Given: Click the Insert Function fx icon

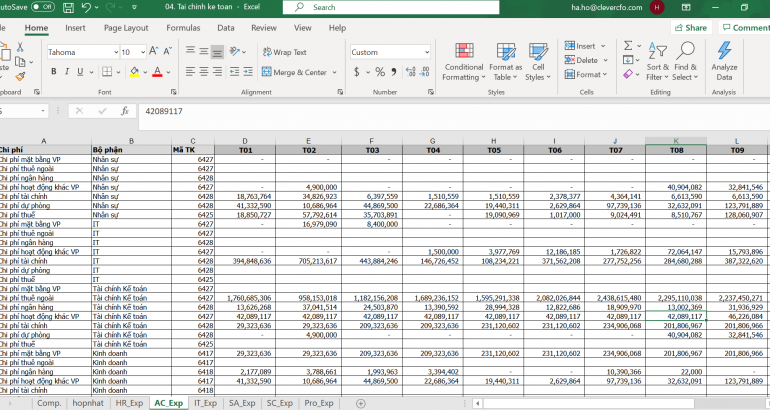Looking at the screenshot, I should click(x=124, y=111).
